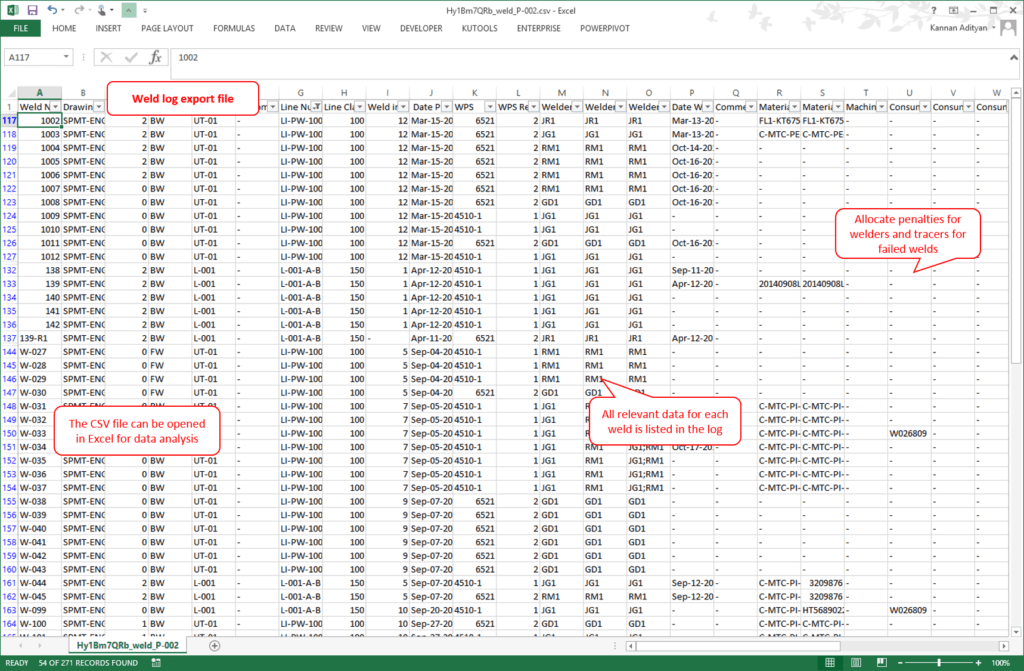Select column K header
The image size is (1024, 671).
(x=475, y=93)
